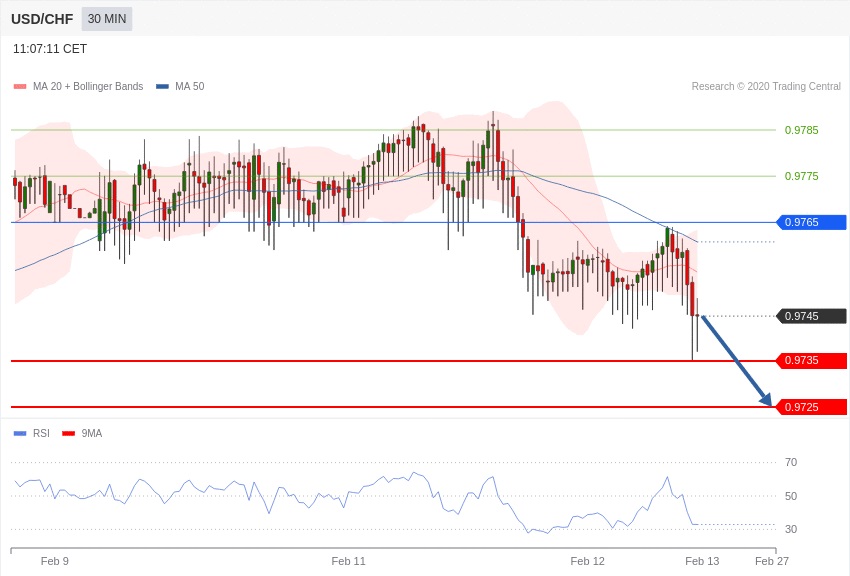Viewport: 850px width, 576px height.
Task: Click the USD/CHF pair title
Action: coord(42,19)
